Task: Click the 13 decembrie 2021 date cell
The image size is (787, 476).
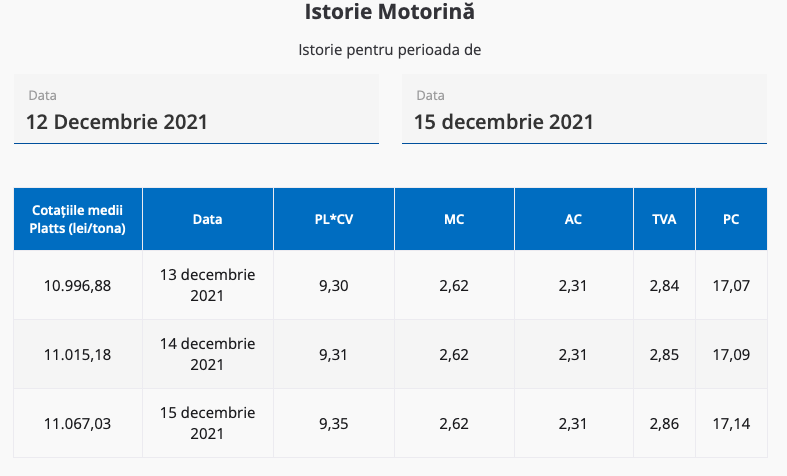Action: point(208,285)
